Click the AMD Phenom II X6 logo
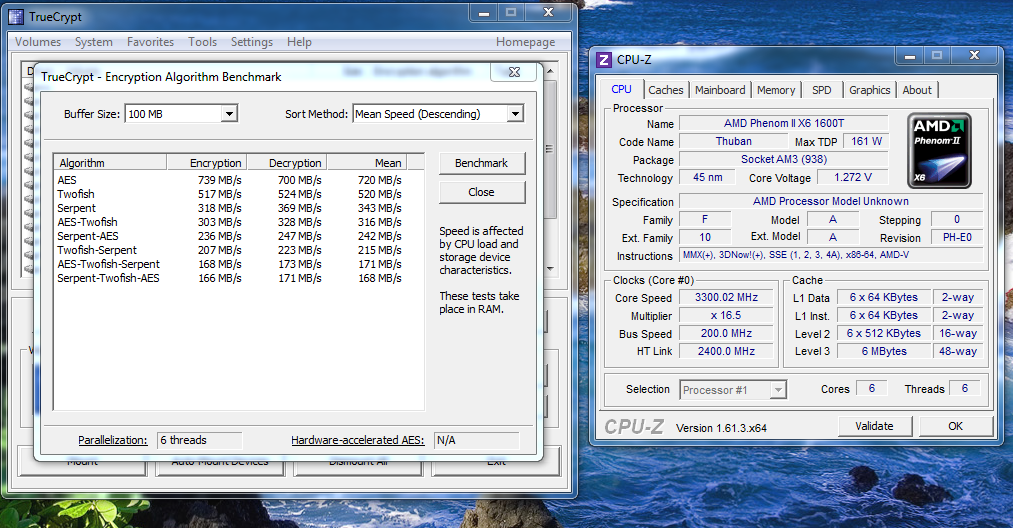 pos(939,151)
